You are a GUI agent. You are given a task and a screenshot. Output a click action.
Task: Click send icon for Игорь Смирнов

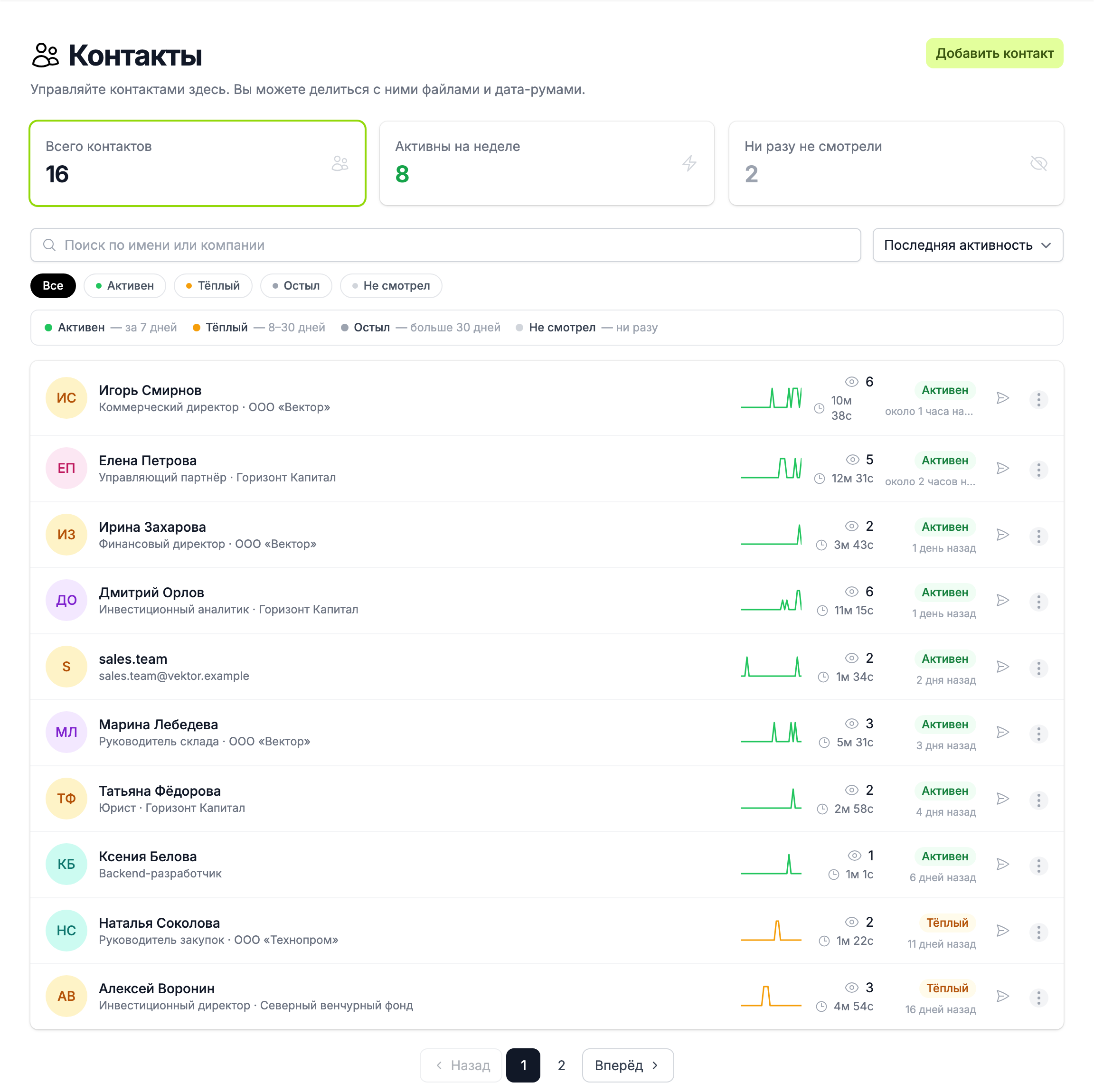1003,398
